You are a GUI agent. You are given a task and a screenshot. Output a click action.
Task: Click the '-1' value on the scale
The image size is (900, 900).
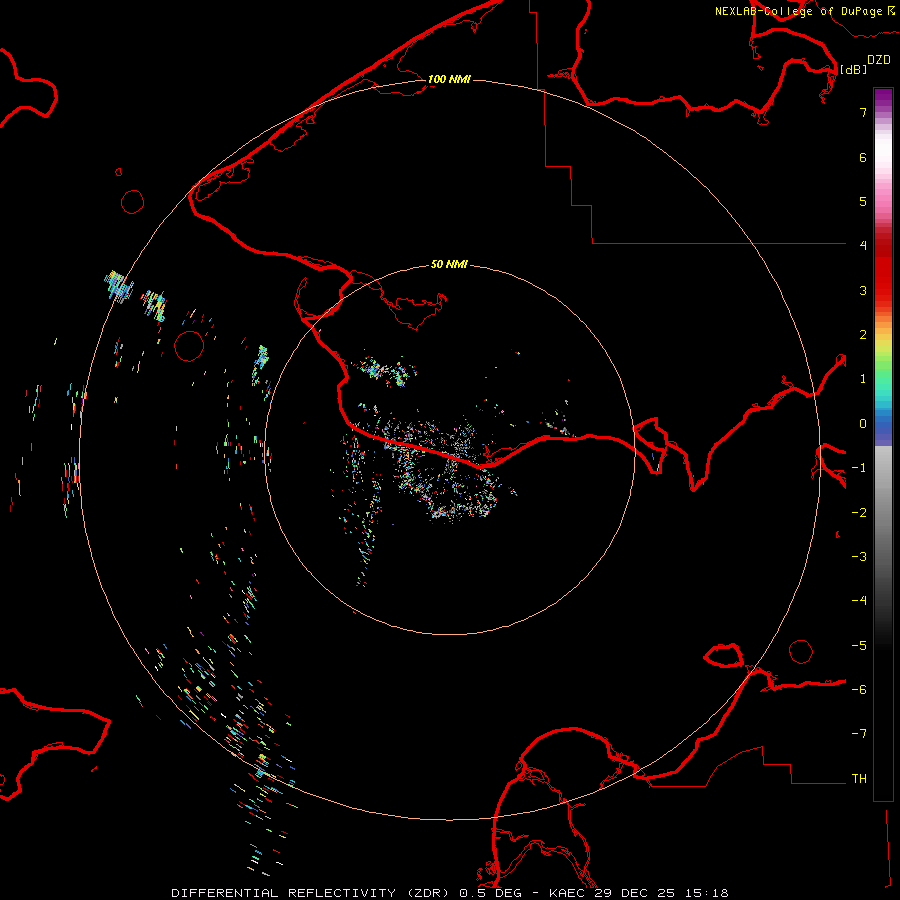point(859,468)
